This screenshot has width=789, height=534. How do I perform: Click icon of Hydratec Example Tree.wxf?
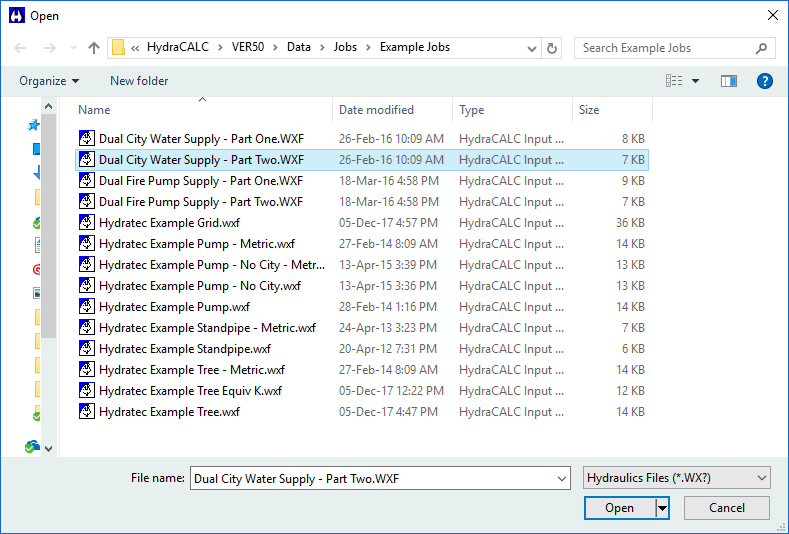click(87, 412)
